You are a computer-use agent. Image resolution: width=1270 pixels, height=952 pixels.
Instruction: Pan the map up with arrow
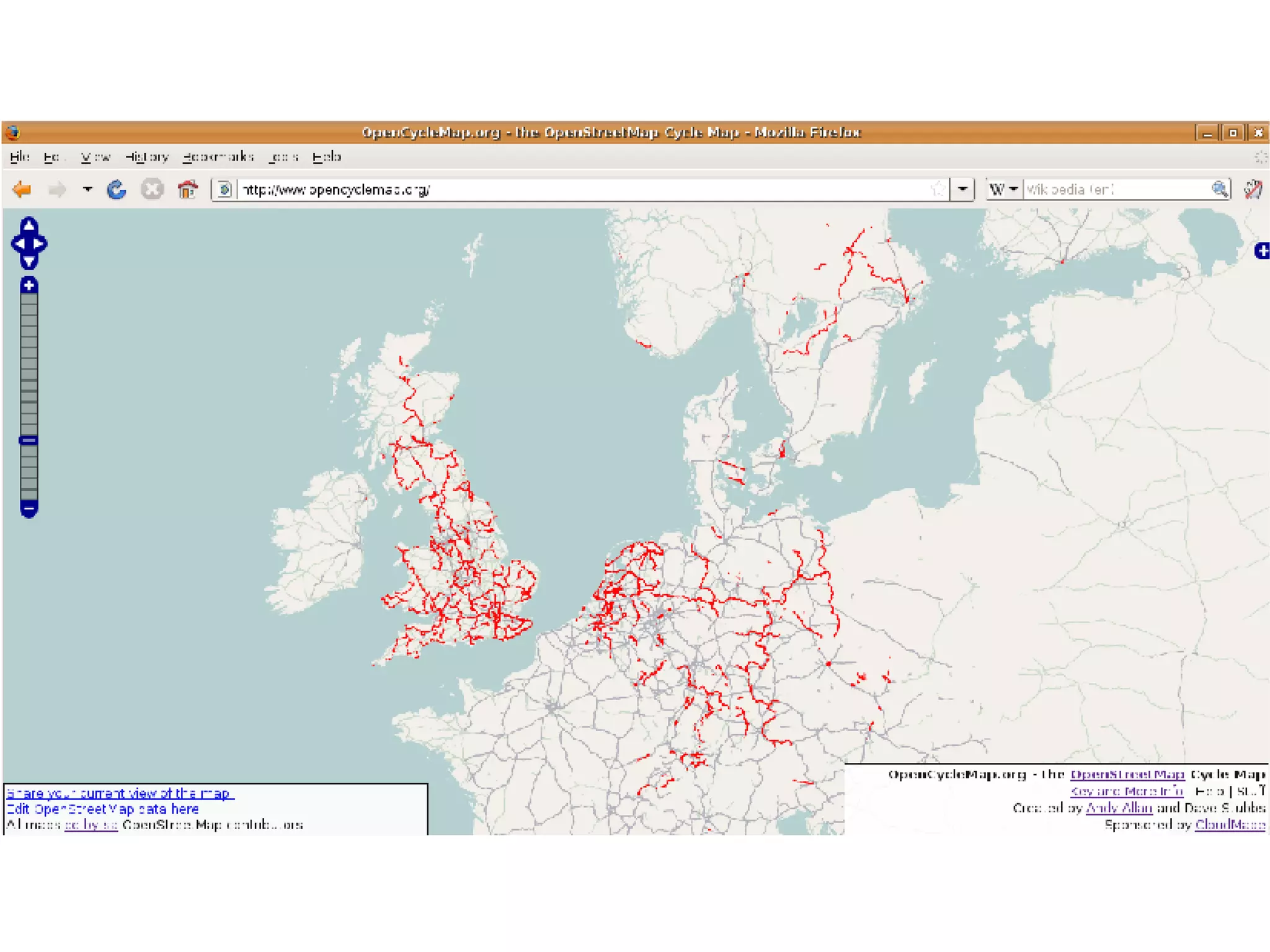[29, 225]
